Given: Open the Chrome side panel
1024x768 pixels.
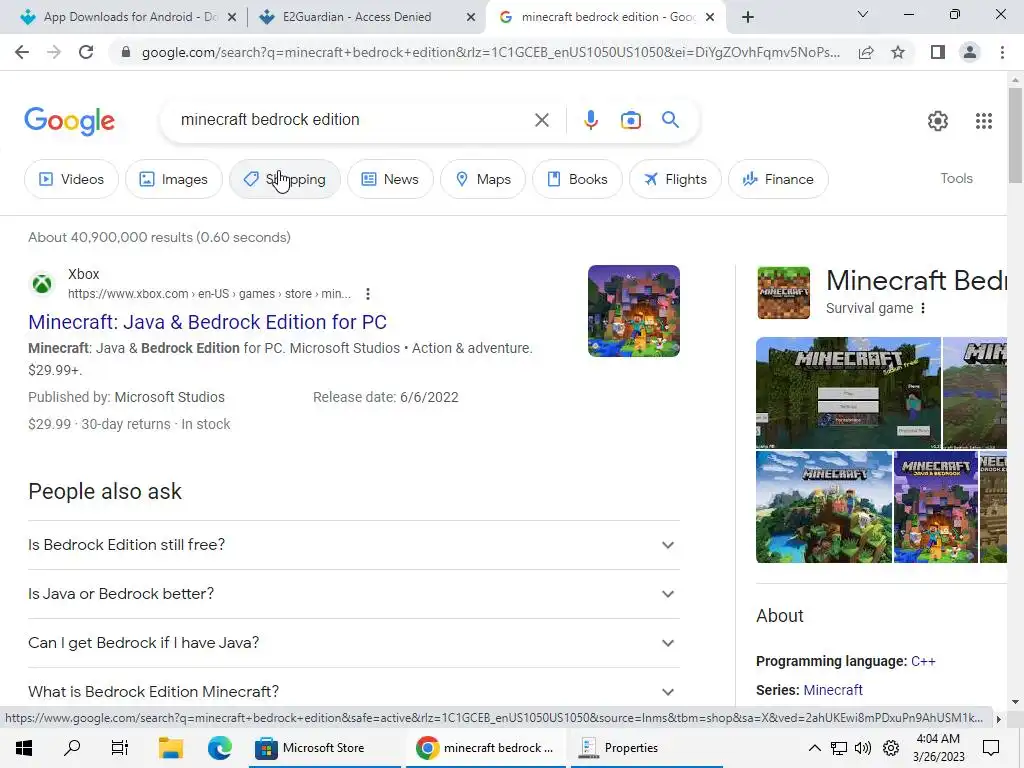Looking at the screenshot, I should (x=938, y=52).
